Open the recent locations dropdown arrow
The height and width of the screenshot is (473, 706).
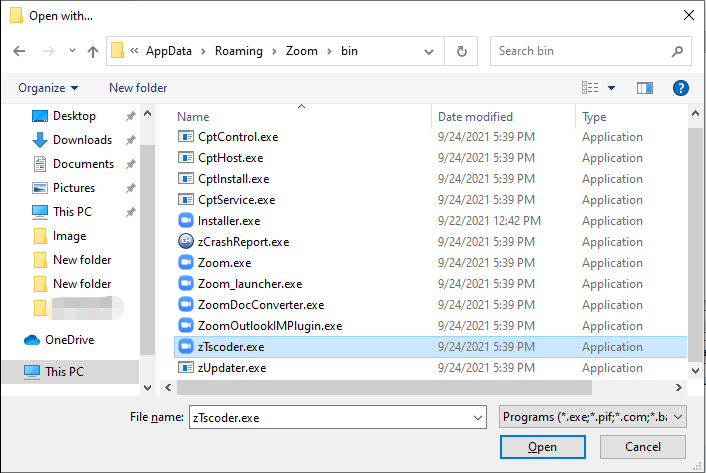click(72, 50)
